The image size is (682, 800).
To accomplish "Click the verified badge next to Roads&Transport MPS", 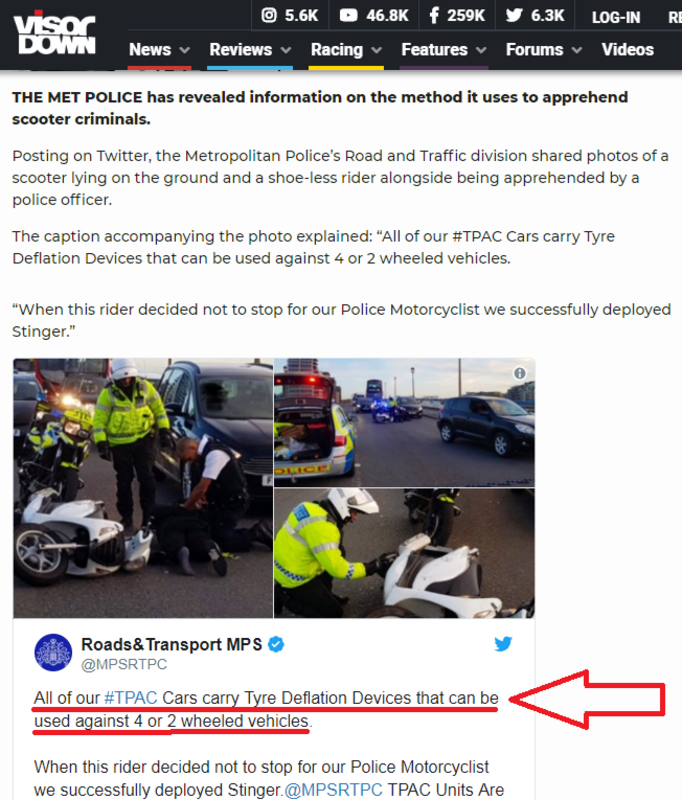I will click(x=276, y=644).
